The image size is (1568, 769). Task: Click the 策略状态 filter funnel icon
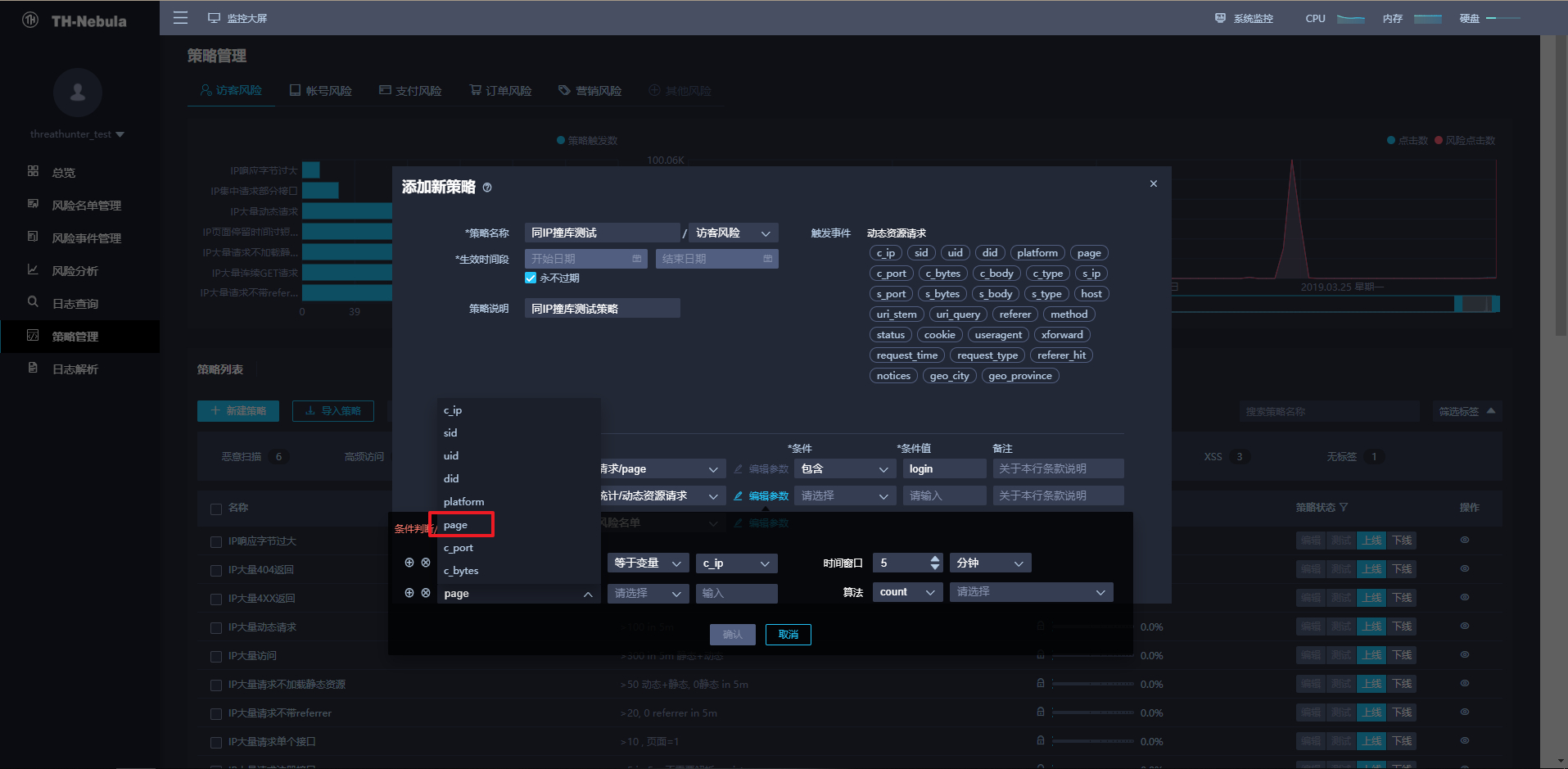(1344, 508)
